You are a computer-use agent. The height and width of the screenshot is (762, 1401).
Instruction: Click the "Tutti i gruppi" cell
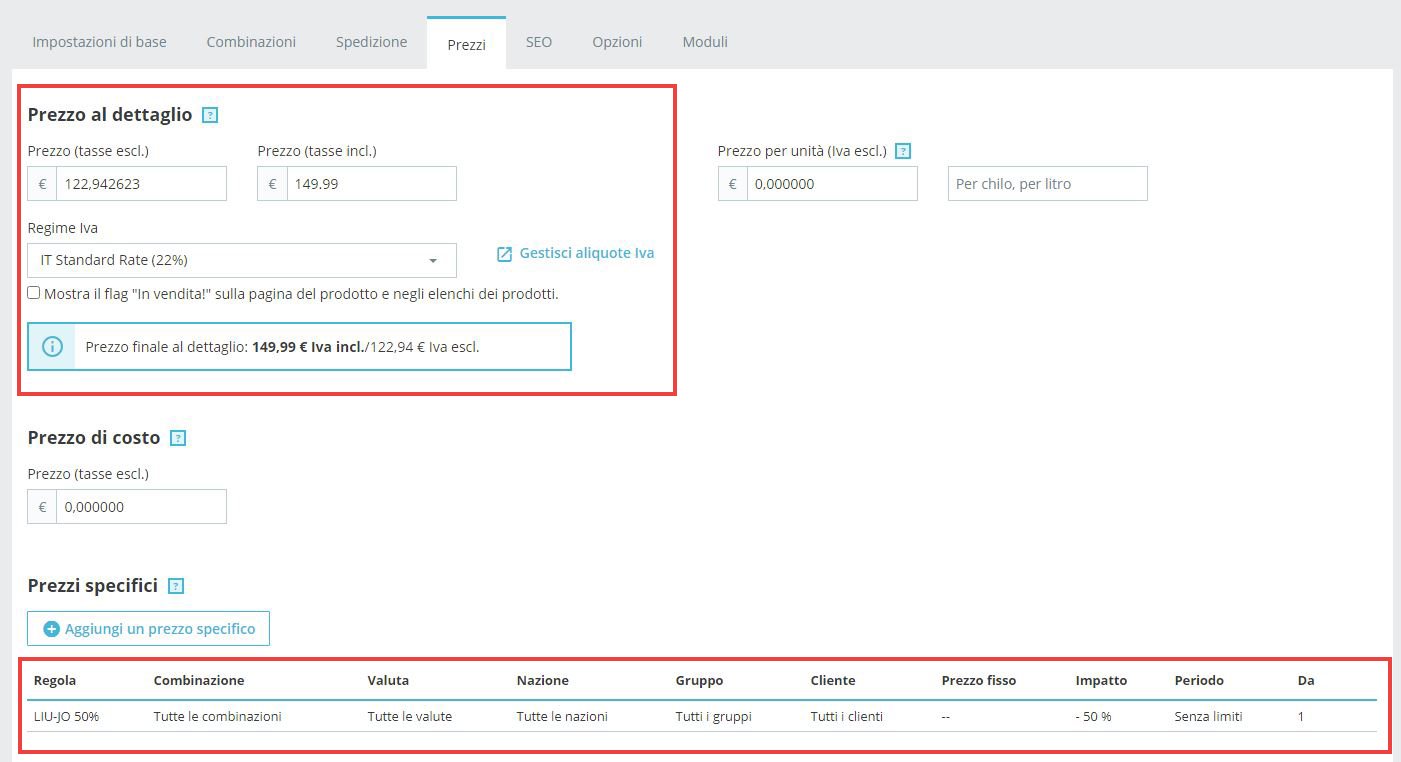pyautogui.click(x=713, y=716)
